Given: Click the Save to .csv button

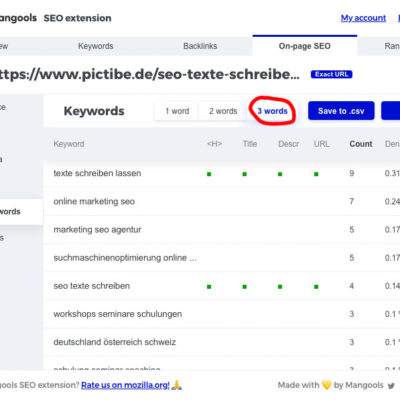Looking at the screenshot, I should pos(341,111).
